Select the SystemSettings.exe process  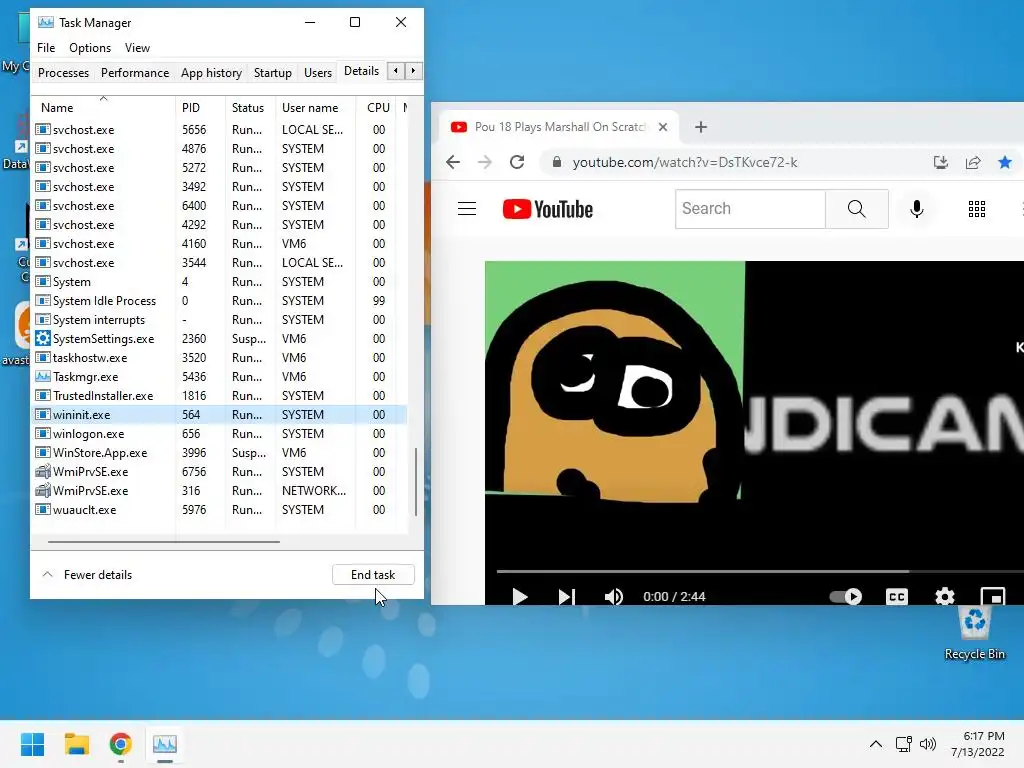click(x=219, y=339)
